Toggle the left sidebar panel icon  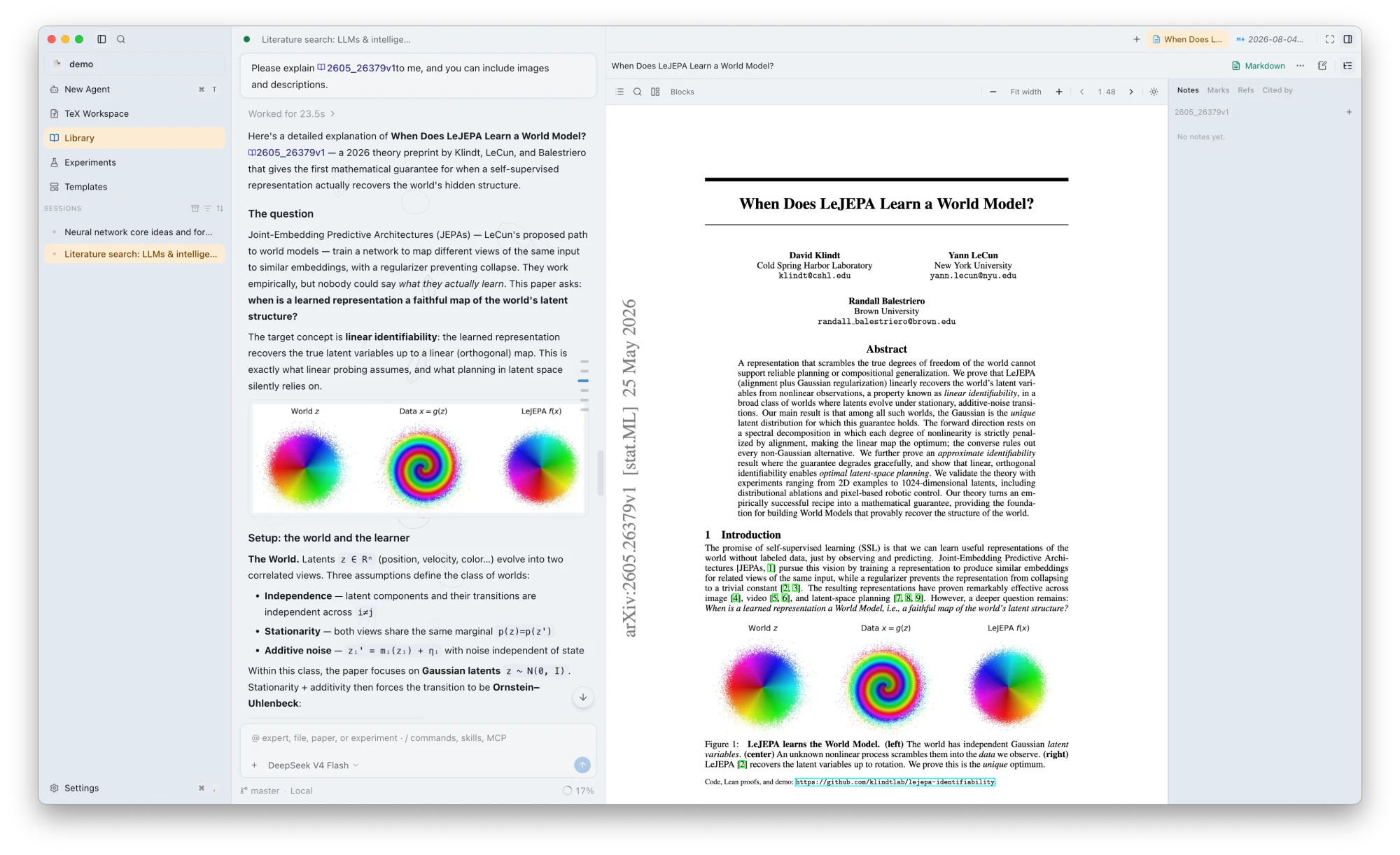pyautogui.click(x=101, y=39)
